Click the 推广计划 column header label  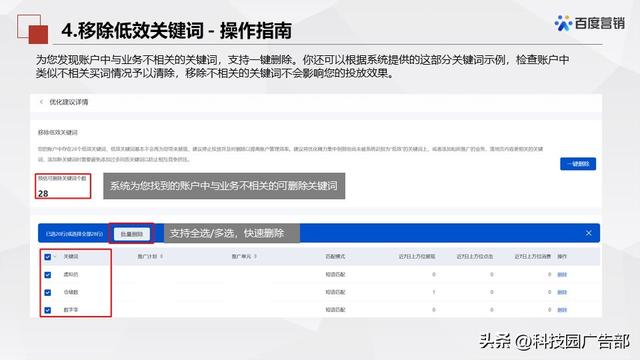pos(147,257)
